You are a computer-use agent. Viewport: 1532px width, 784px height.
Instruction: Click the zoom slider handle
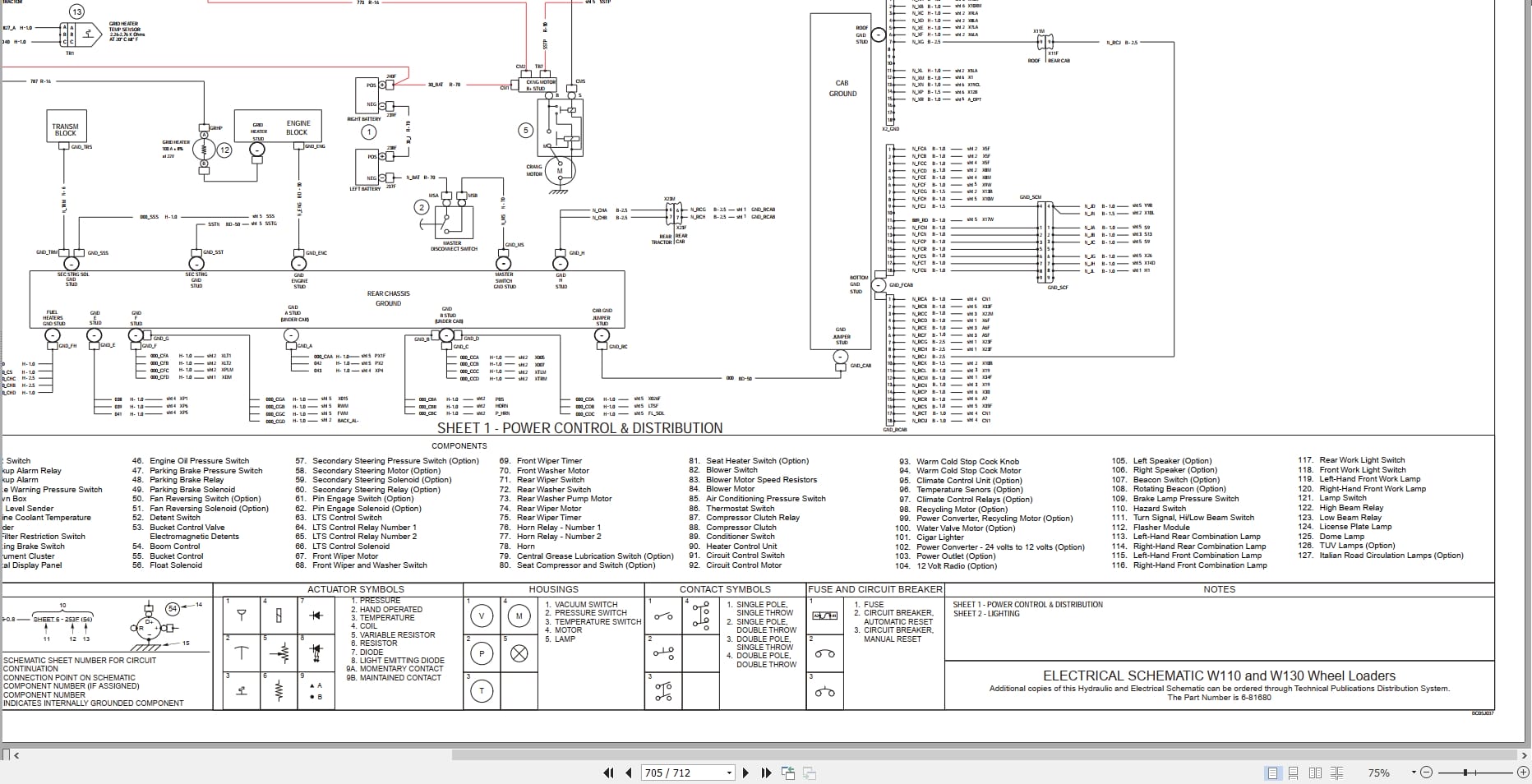[1465, 772]
